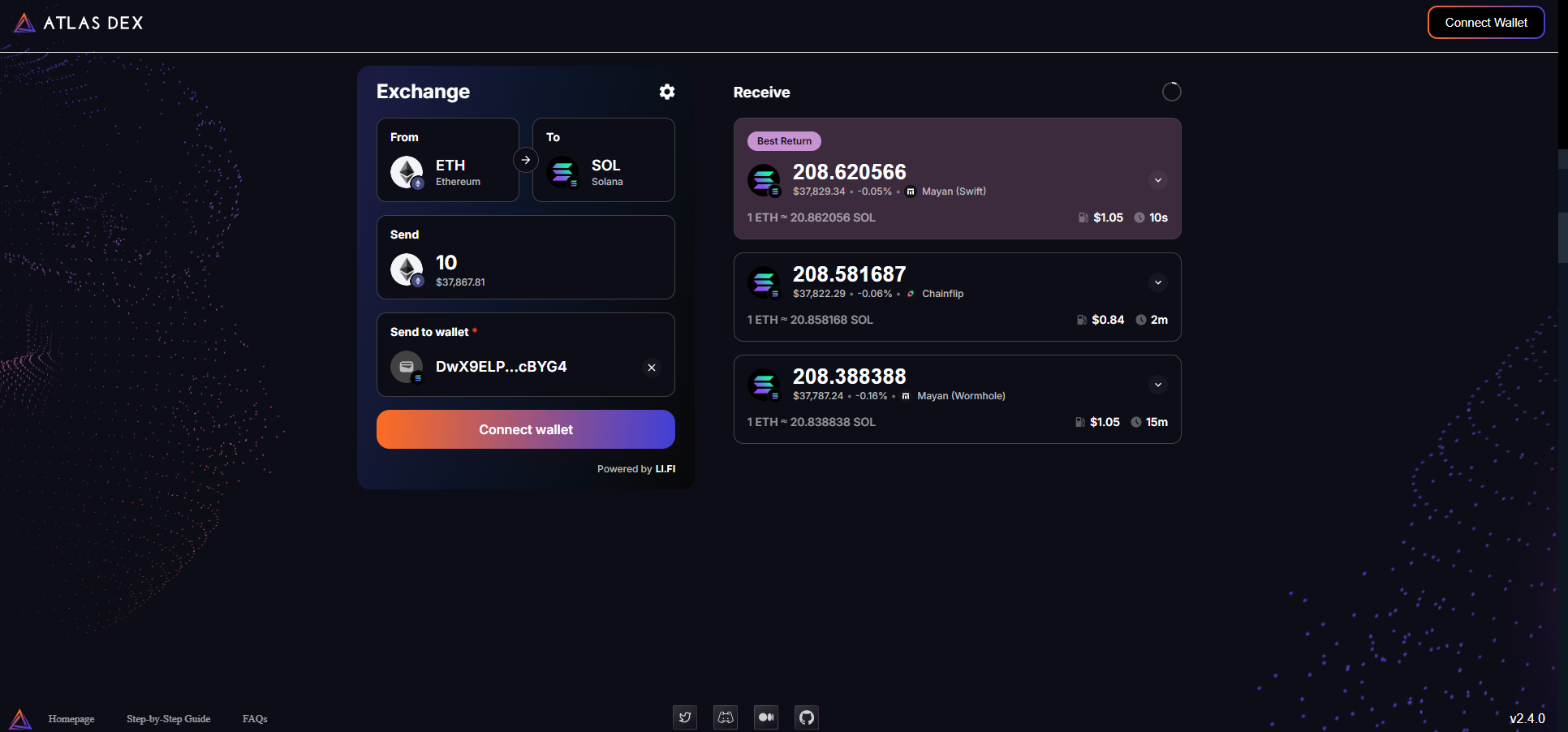Select the ETH token icon in From field
Viewport: 1568px width, 732px height.
(x=406, y=171)
